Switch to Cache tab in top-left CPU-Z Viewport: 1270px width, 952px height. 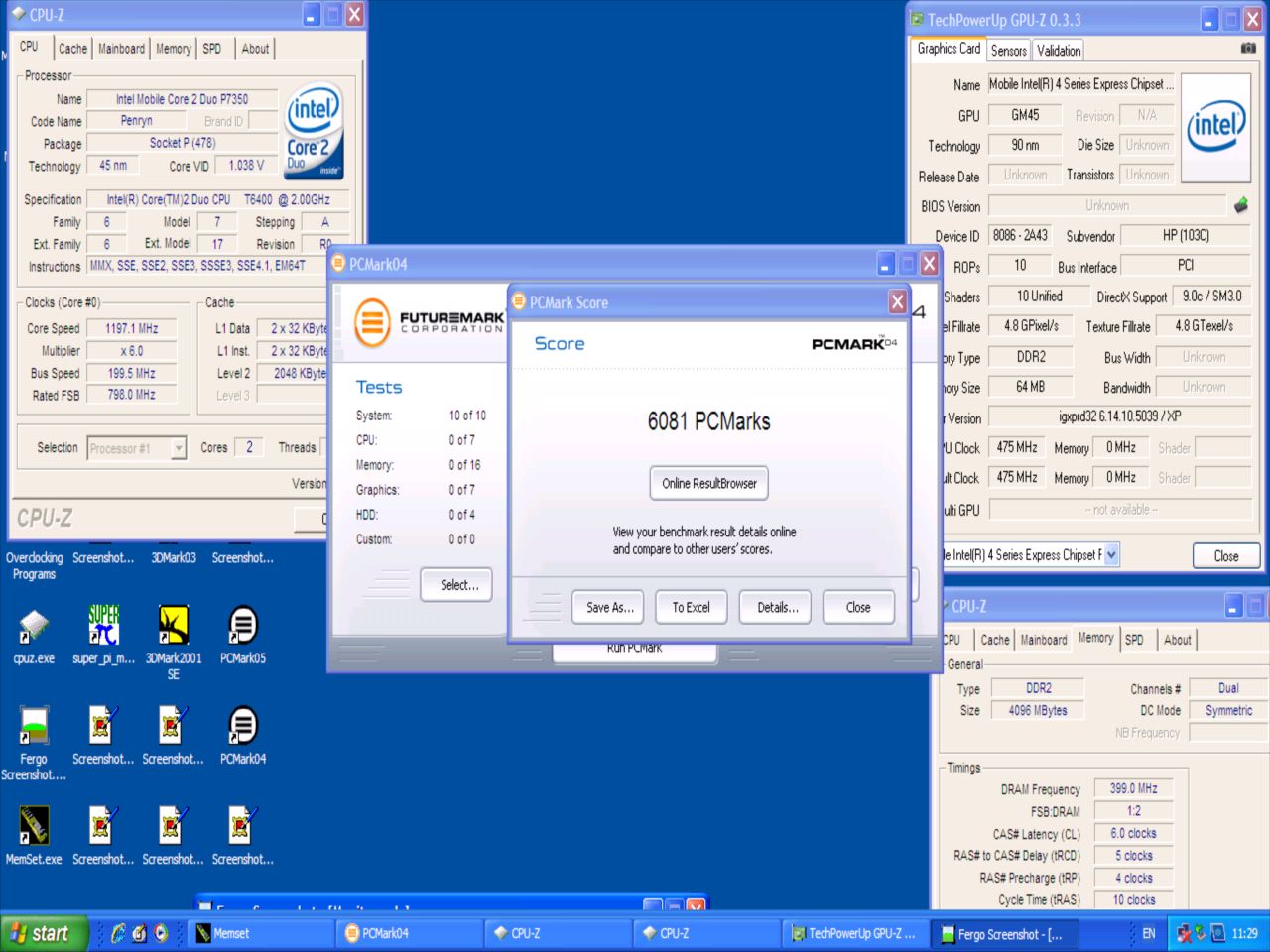point(72,49)
